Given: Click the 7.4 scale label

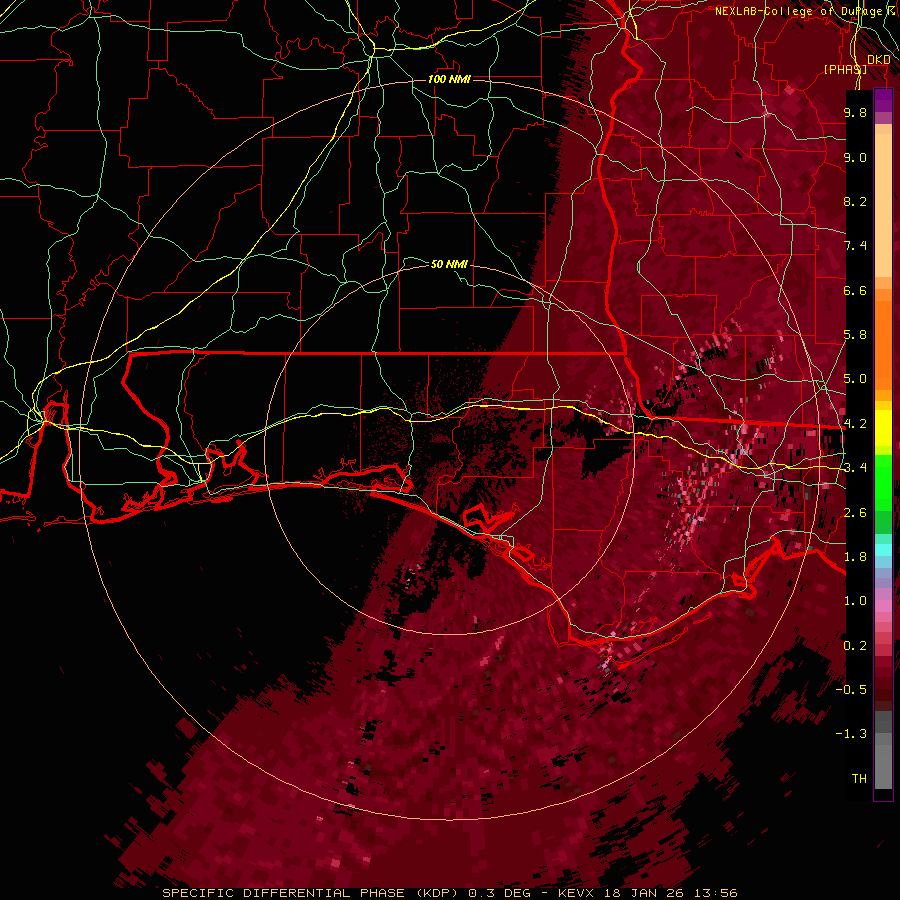Looking at the screenshot, I should click(x=855, y=246).
